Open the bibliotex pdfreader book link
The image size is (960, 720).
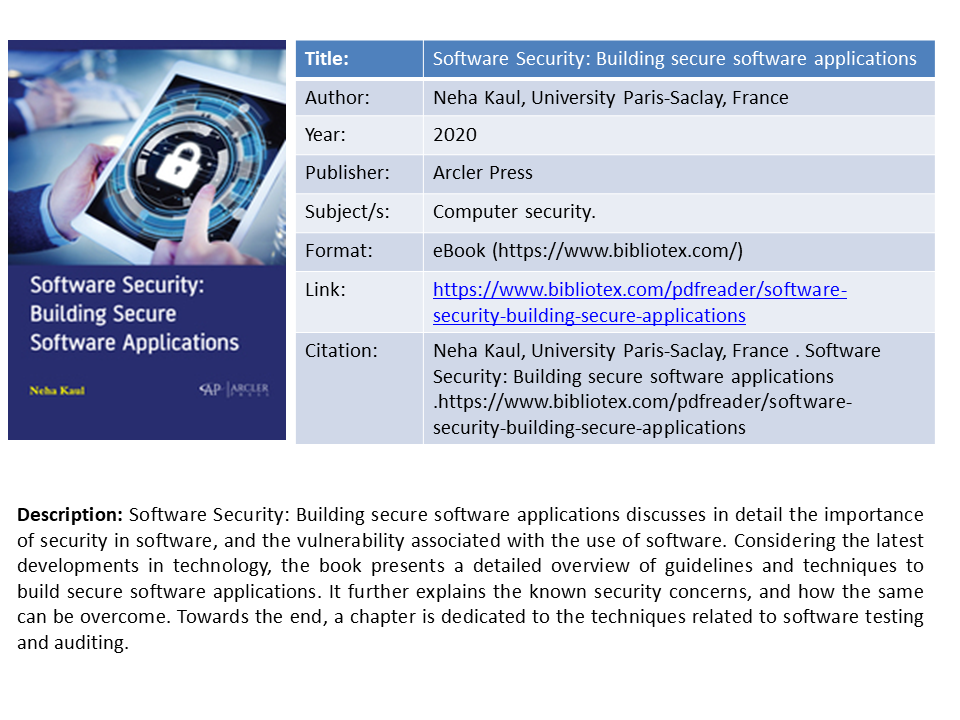pyautogui.click(x=640, y=302)
